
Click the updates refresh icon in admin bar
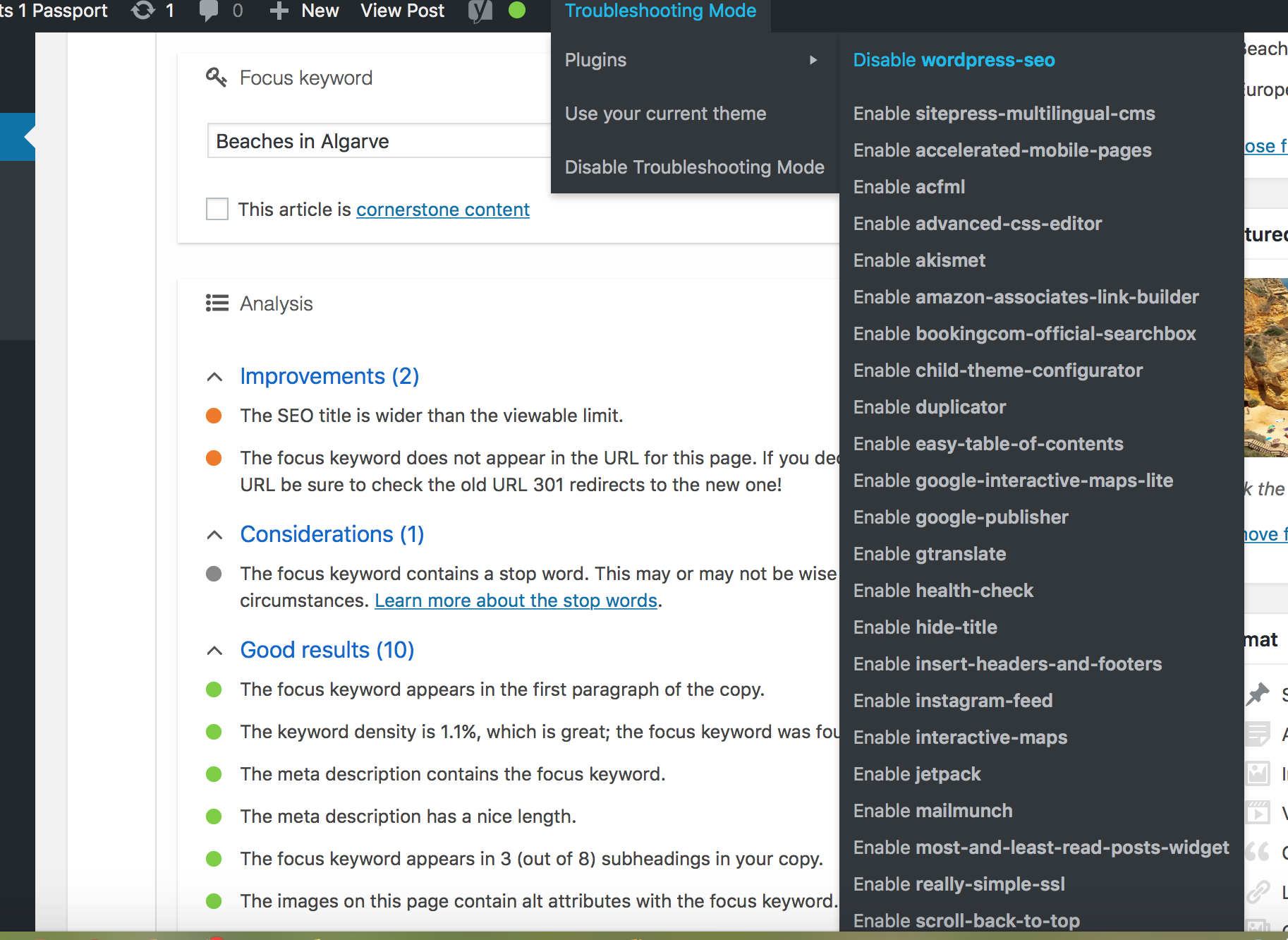[143, 11]
